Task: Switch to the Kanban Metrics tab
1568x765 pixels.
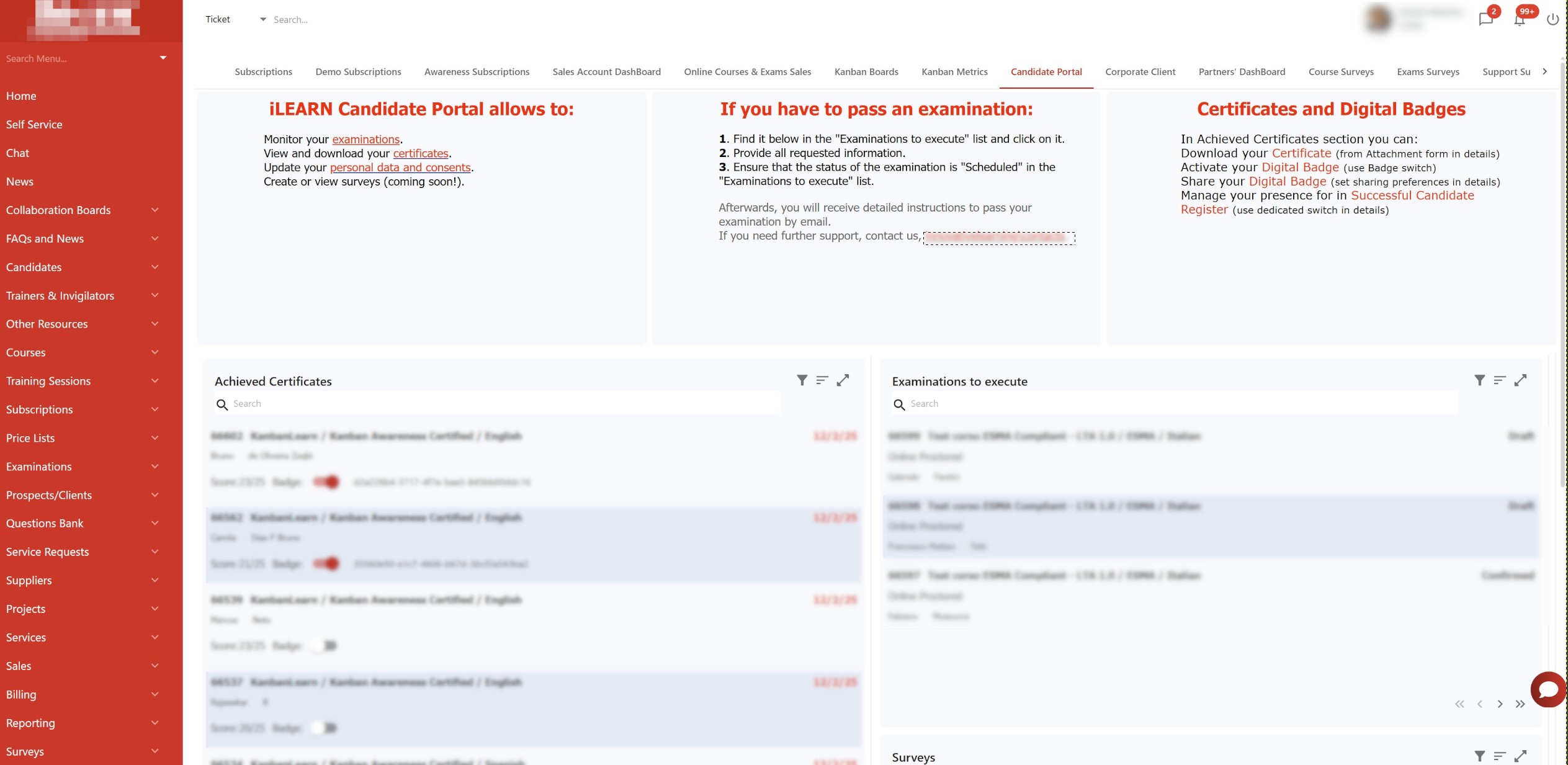Action: click(x=954, y=71)
